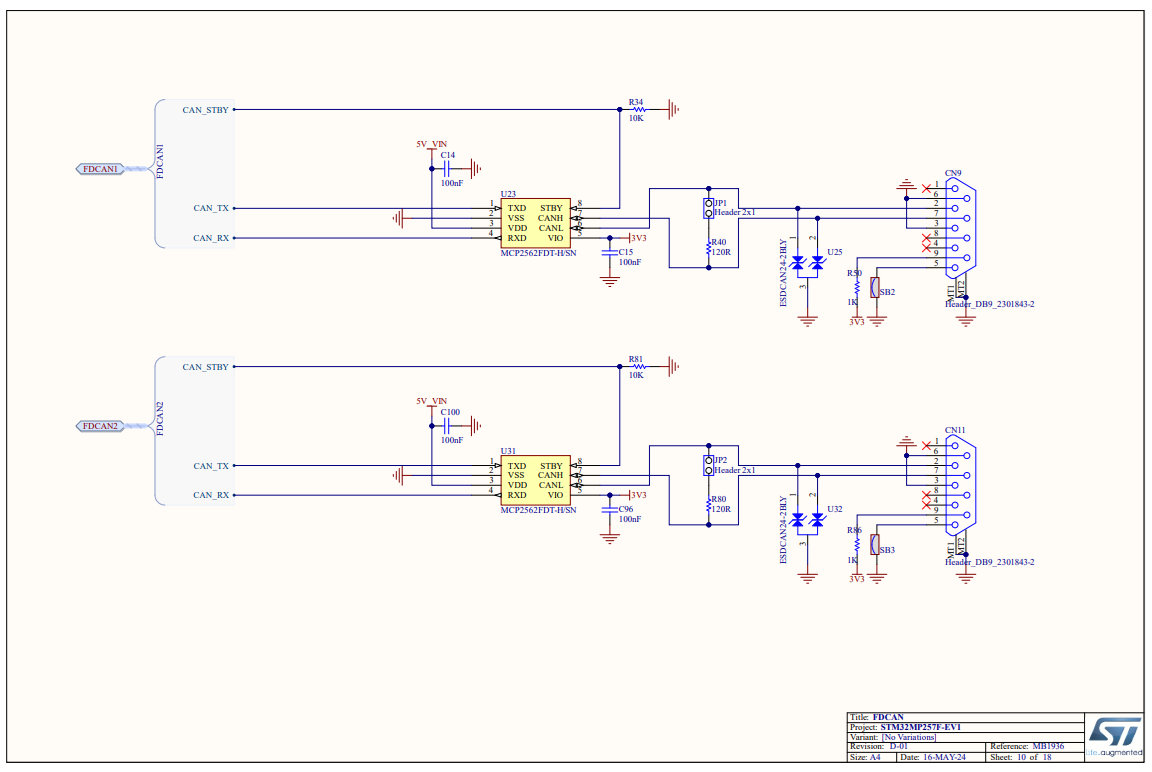Click reference value MB1936
Viewport: 1152px width, 772px height.
tap(1048, 746)
